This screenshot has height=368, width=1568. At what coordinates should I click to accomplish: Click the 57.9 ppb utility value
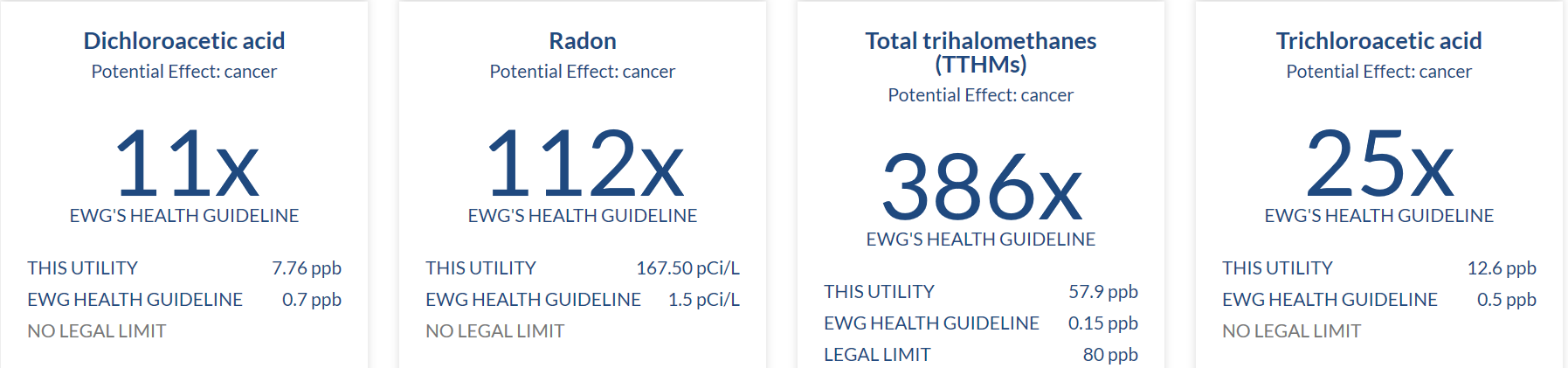click(1103, 292)
